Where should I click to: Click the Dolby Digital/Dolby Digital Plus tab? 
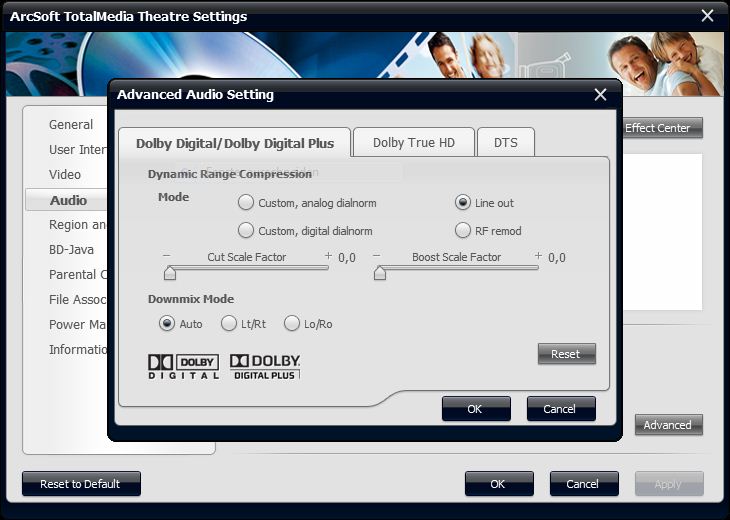[235, 143]
